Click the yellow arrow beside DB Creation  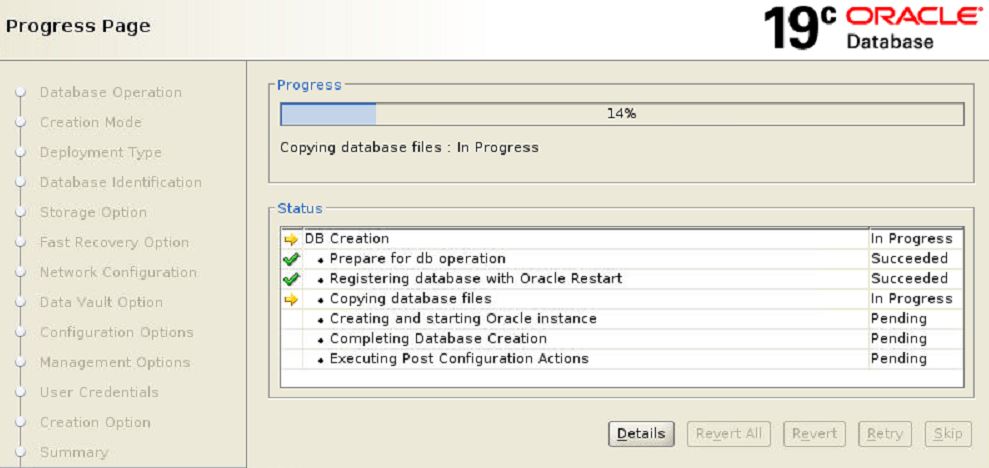click(x=291, y=239)
